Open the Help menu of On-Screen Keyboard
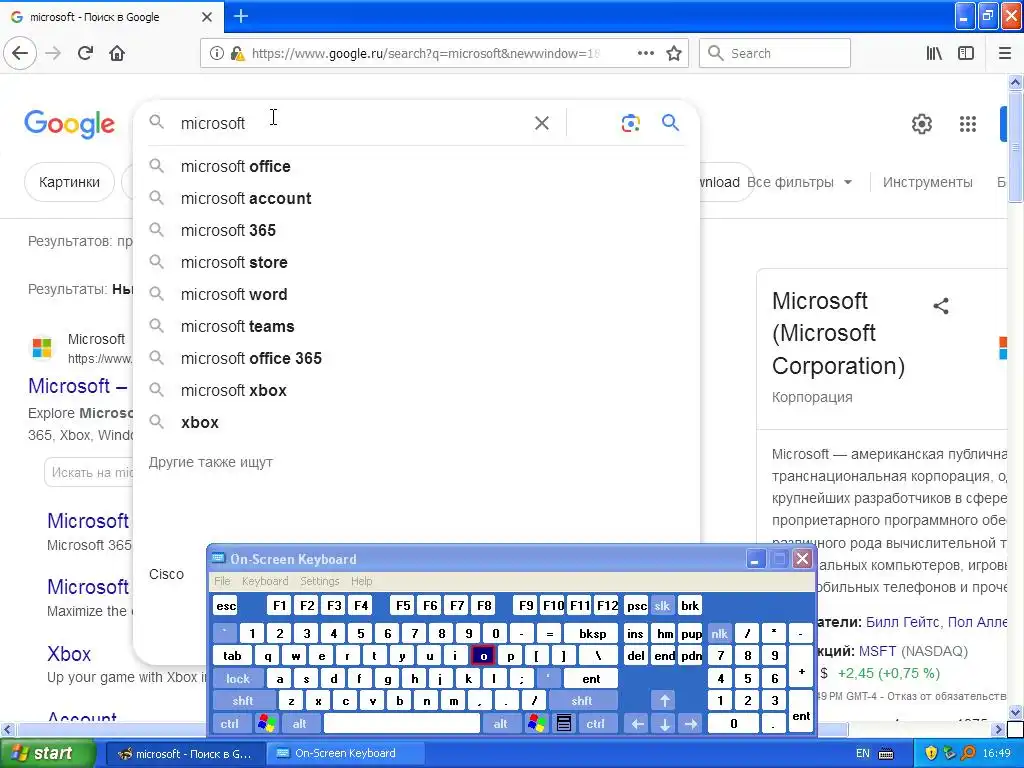The width and height of the screenshot is (1024, 768). click(361, 581)
